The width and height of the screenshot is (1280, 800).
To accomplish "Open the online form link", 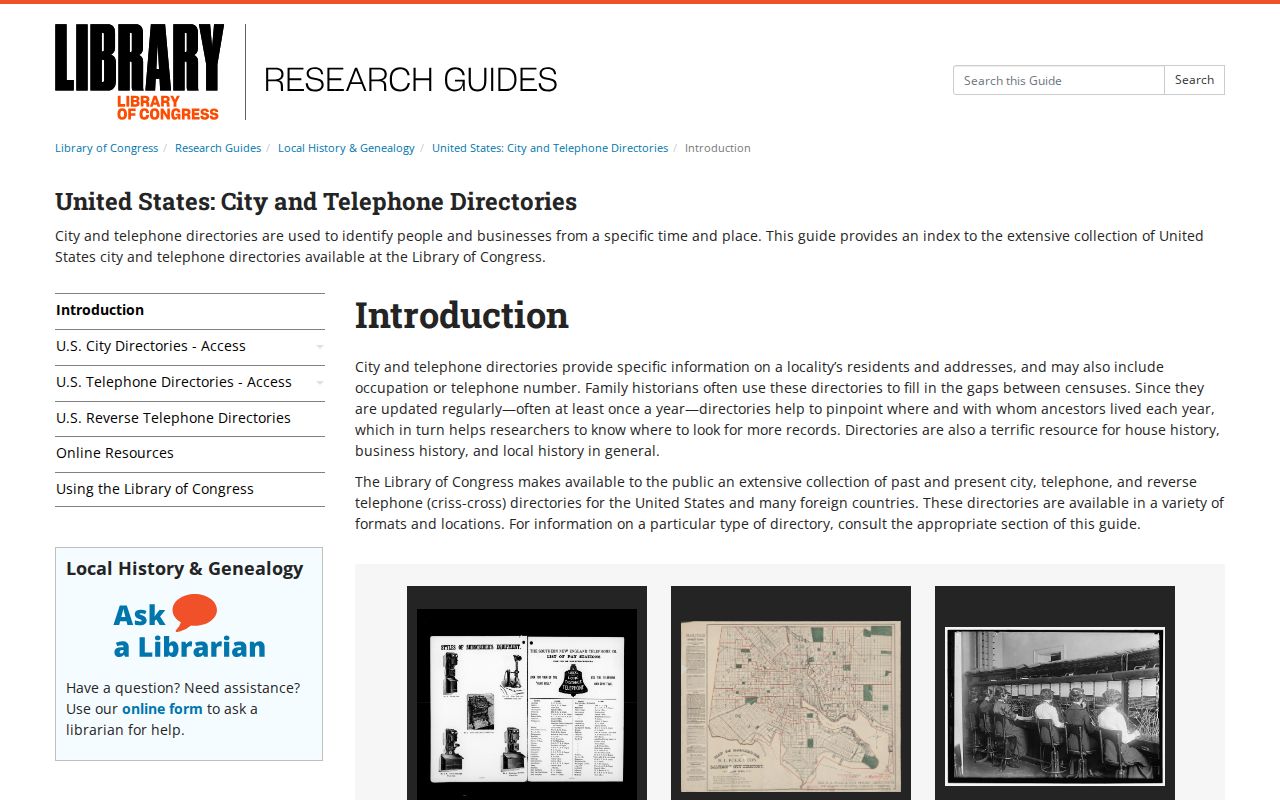I will pos(162,709).
